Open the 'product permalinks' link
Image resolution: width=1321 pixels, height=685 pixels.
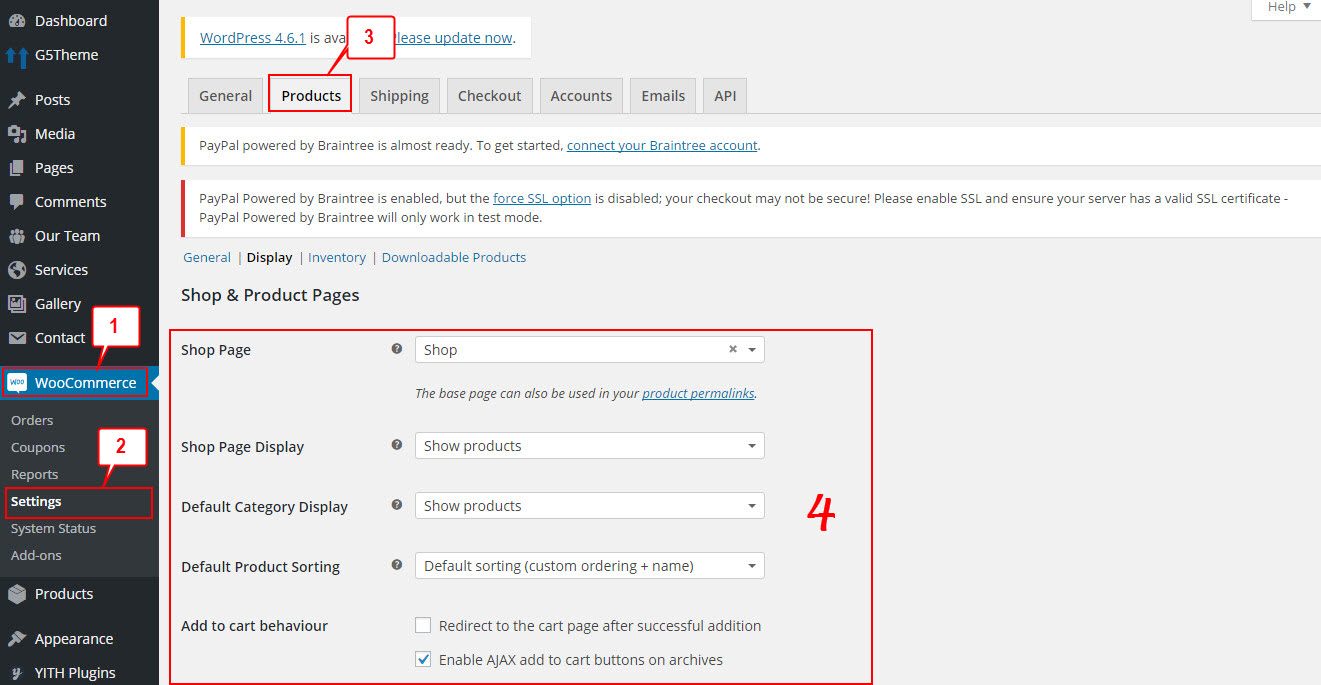click(x=698, y=393)
